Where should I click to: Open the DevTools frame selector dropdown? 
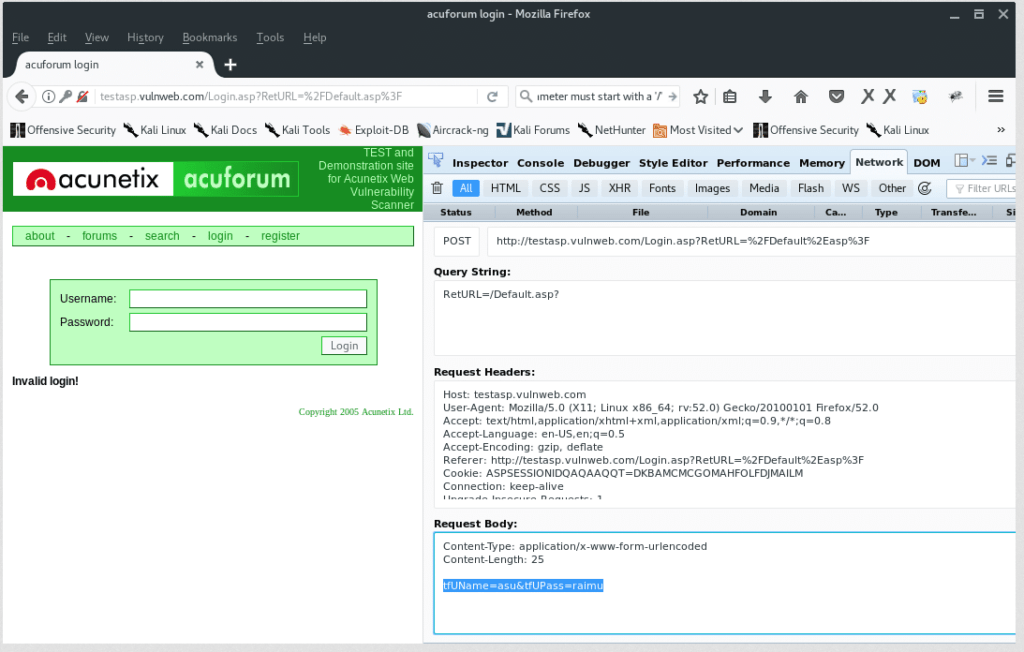[x=964, y=161]
